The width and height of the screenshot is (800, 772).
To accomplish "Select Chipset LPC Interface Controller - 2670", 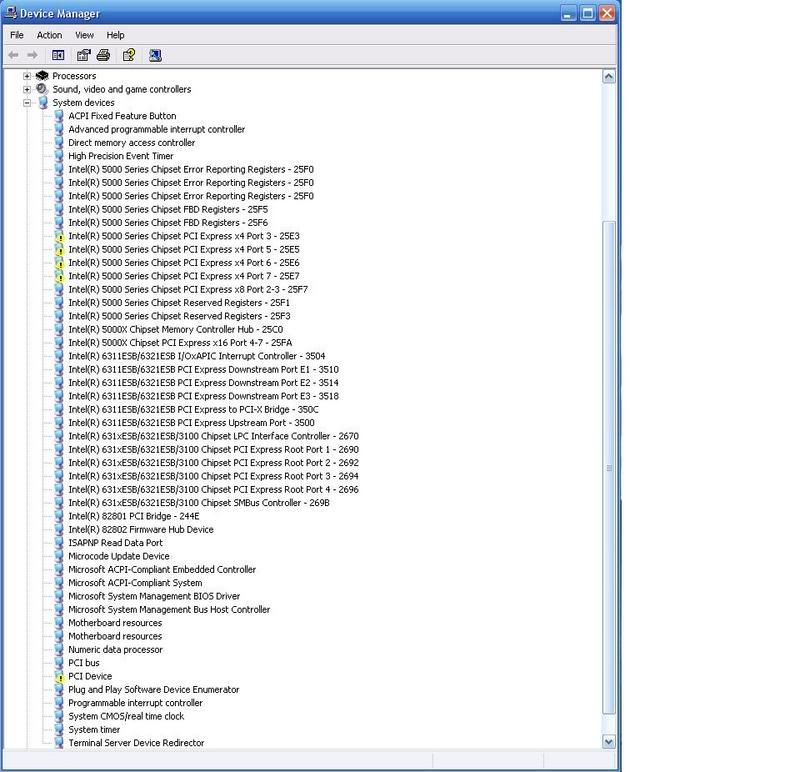I will click(x=214, y=436).
